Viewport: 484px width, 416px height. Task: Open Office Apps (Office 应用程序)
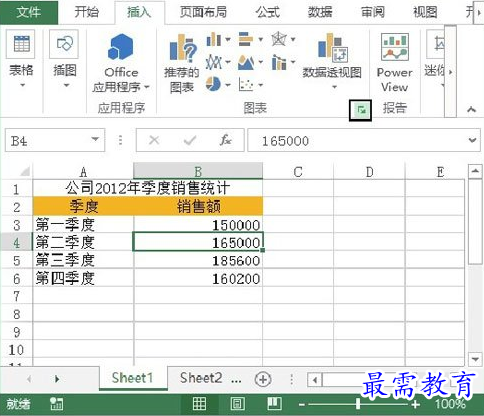coord(121,63)
